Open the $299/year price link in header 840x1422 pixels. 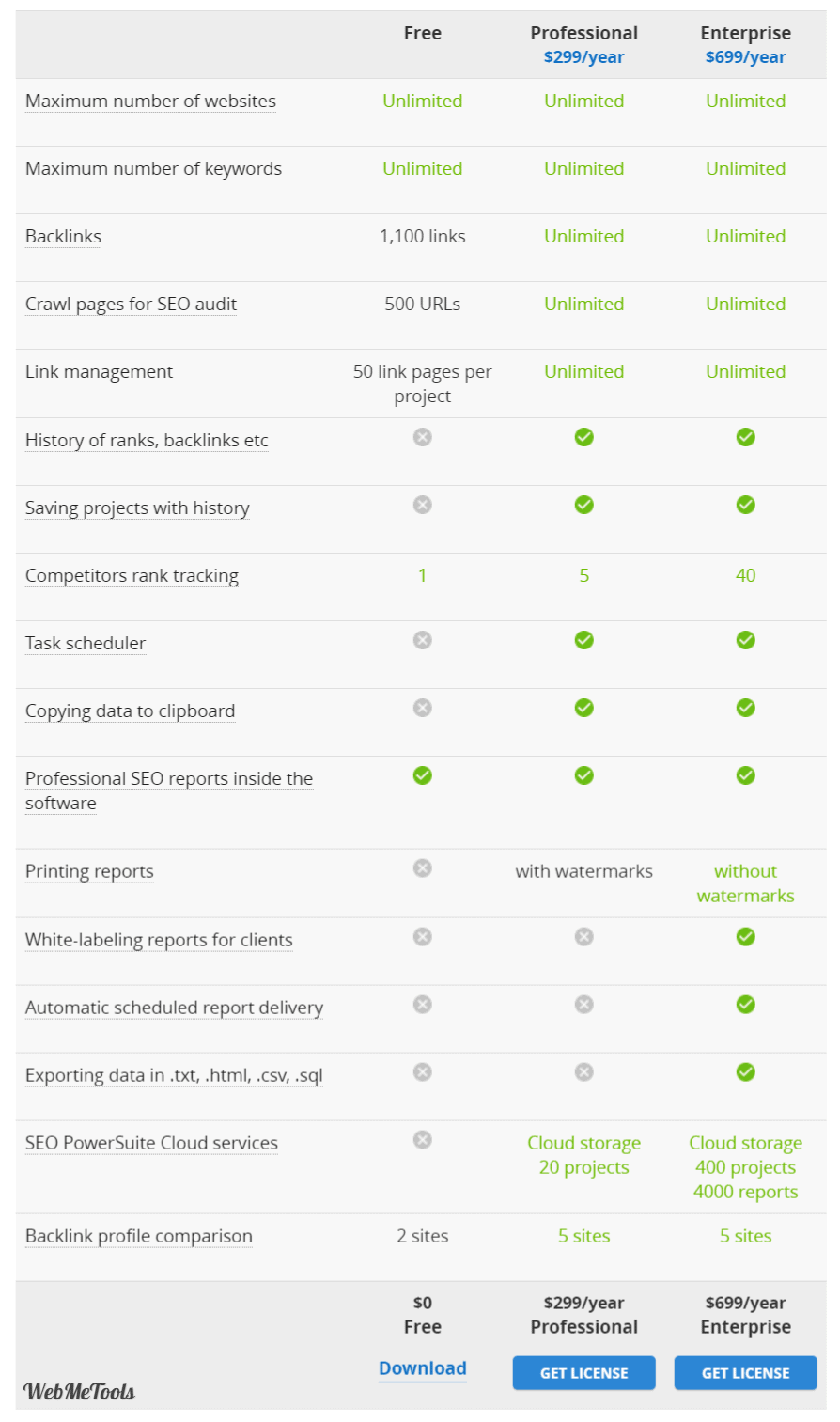(584, 57)
